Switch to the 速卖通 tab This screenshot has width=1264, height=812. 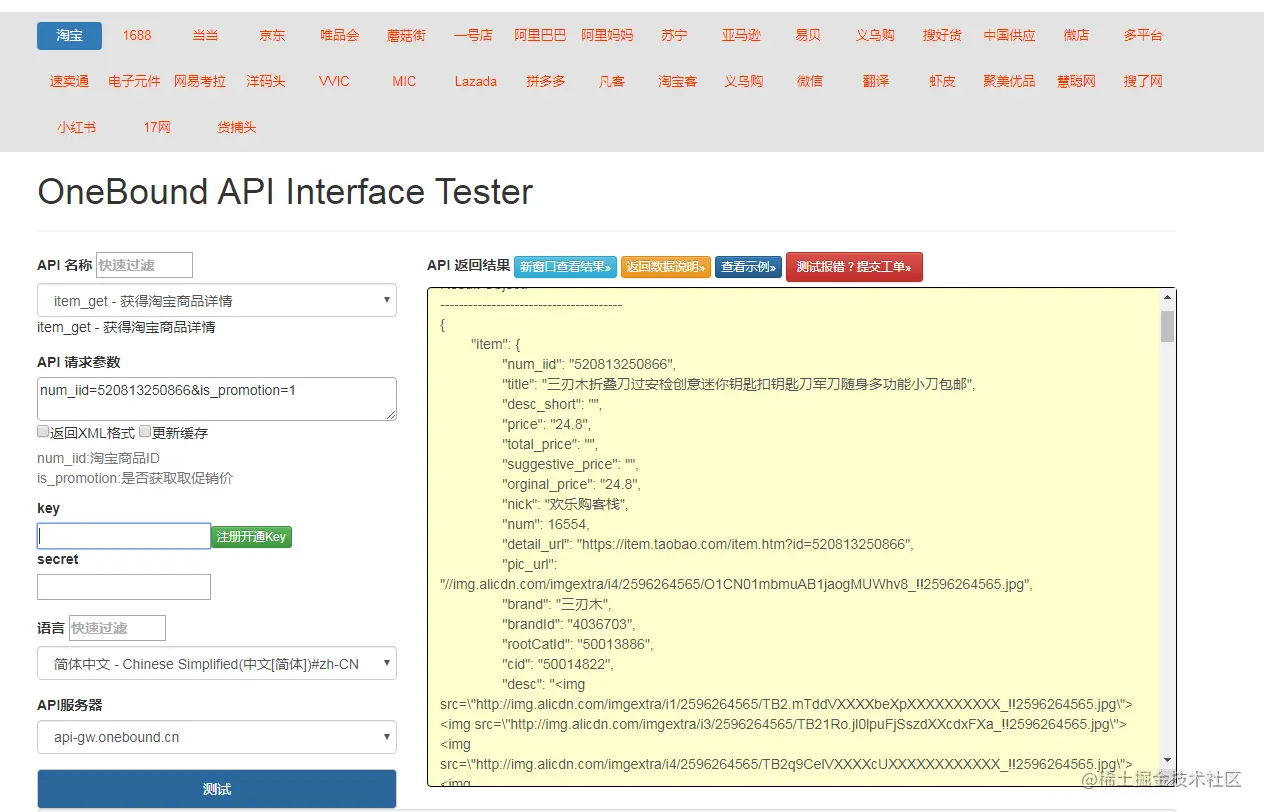pos(69,81)
